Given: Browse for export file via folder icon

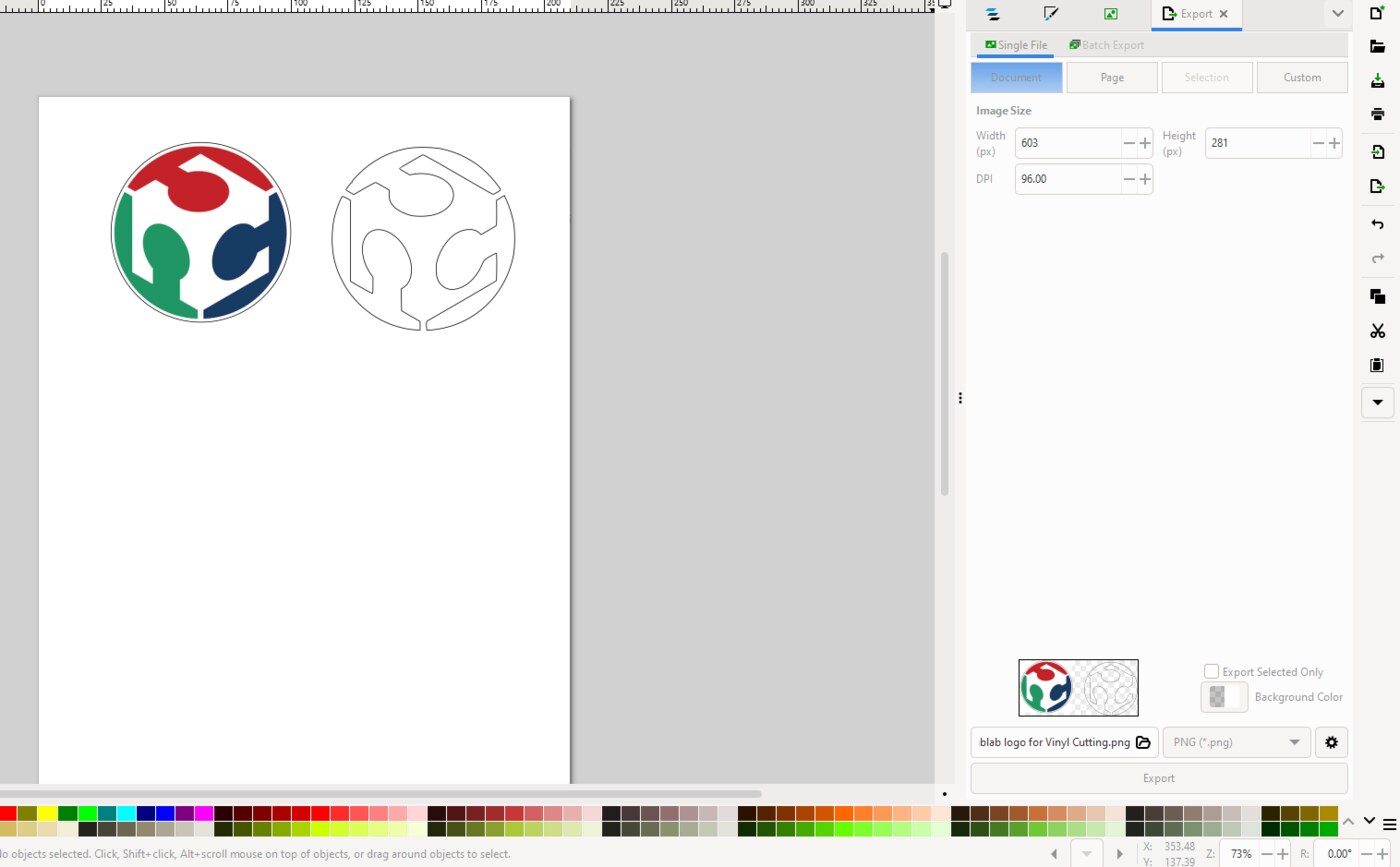Looking at the screenshot, I should tap(1143, 742).
